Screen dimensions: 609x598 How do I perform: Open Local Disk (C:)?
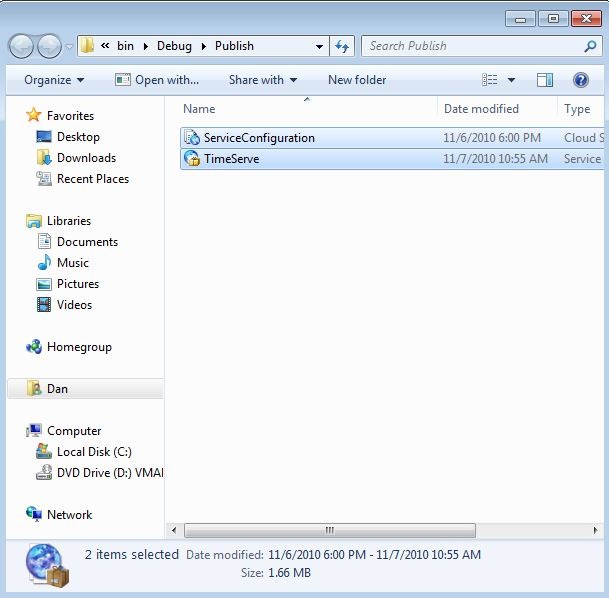pyautogui.click(x=94, y=452)
